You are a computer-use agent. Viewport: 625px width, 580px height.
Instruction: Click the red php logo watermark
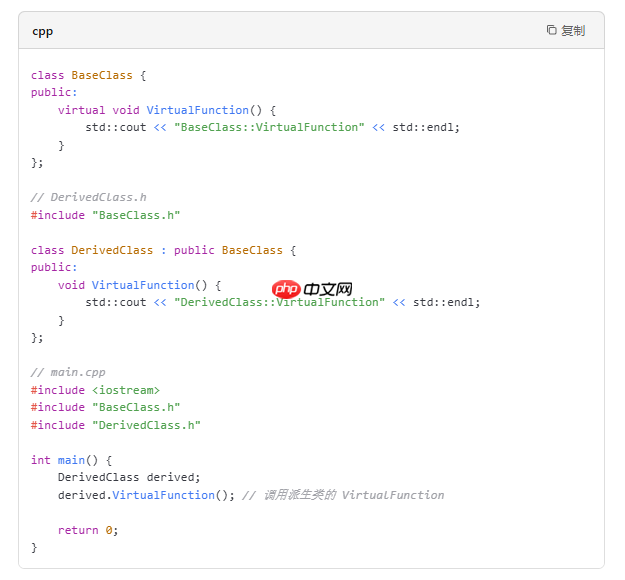pos(286,289)
